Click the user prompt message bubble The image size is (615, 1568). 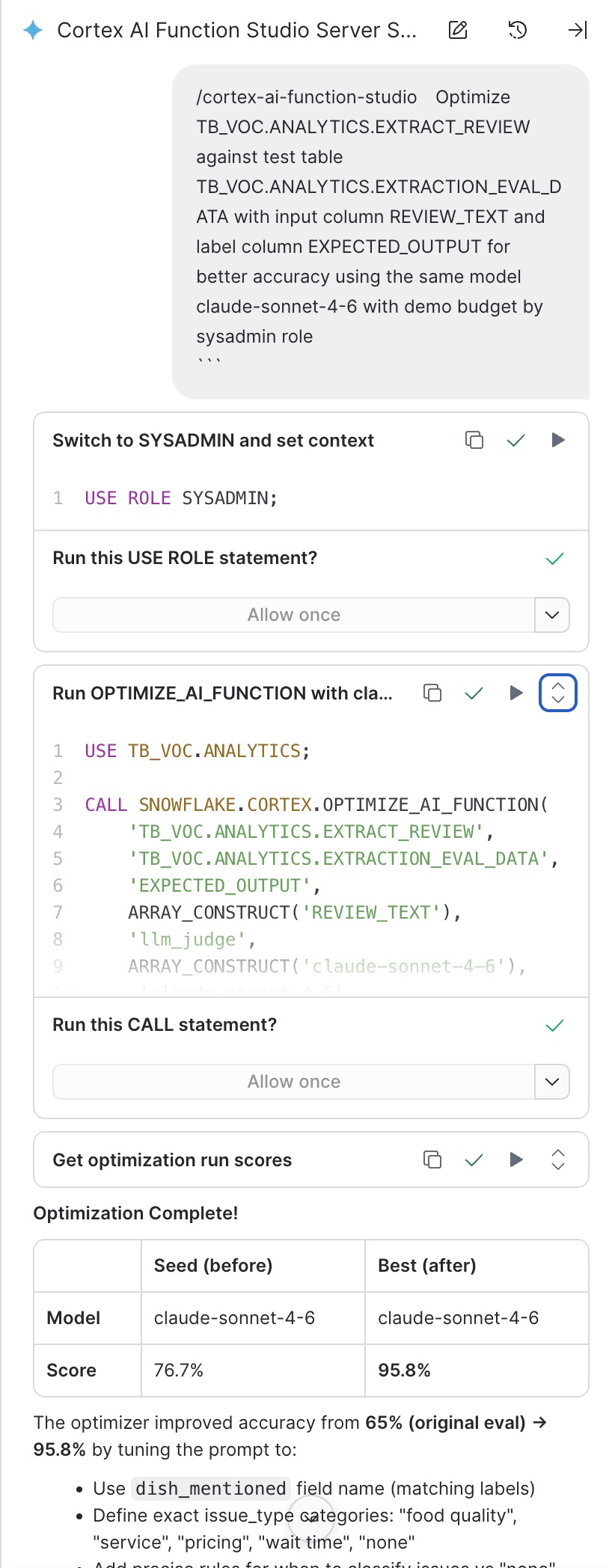[381, 232]
